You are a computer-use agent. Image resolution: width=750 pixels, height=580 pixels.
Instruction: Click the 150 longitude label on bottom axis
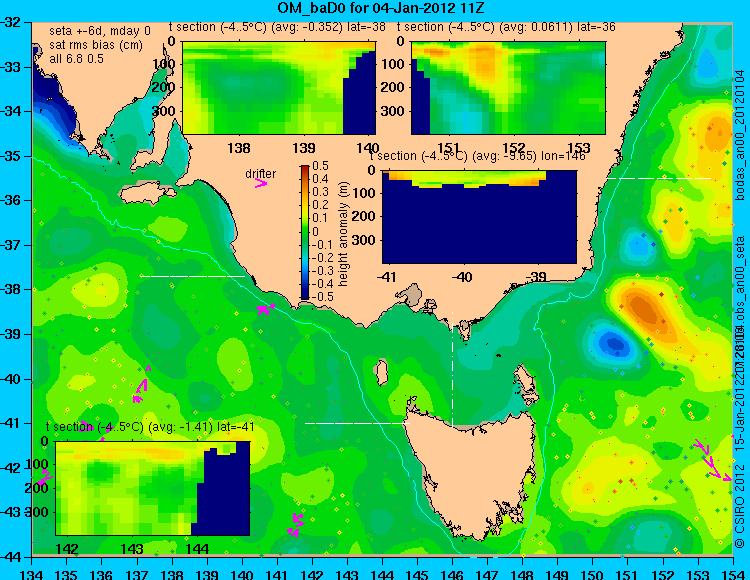point(592,574)
